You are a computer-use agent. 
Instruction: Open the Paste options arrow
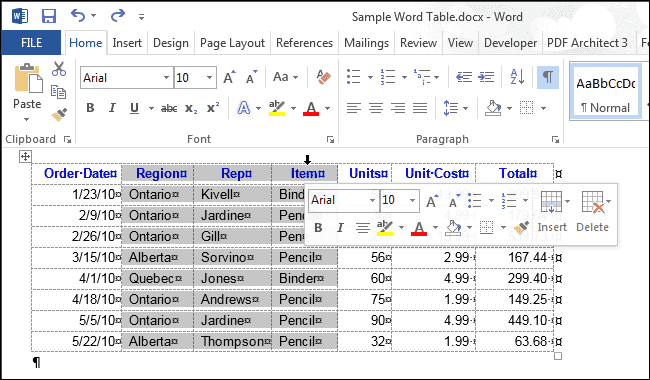coord(27,119)
